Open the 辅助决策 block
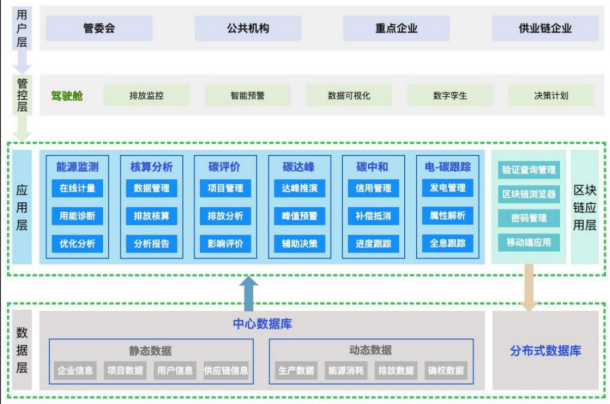This screenshot has width=610, height=404. (300, 244)
